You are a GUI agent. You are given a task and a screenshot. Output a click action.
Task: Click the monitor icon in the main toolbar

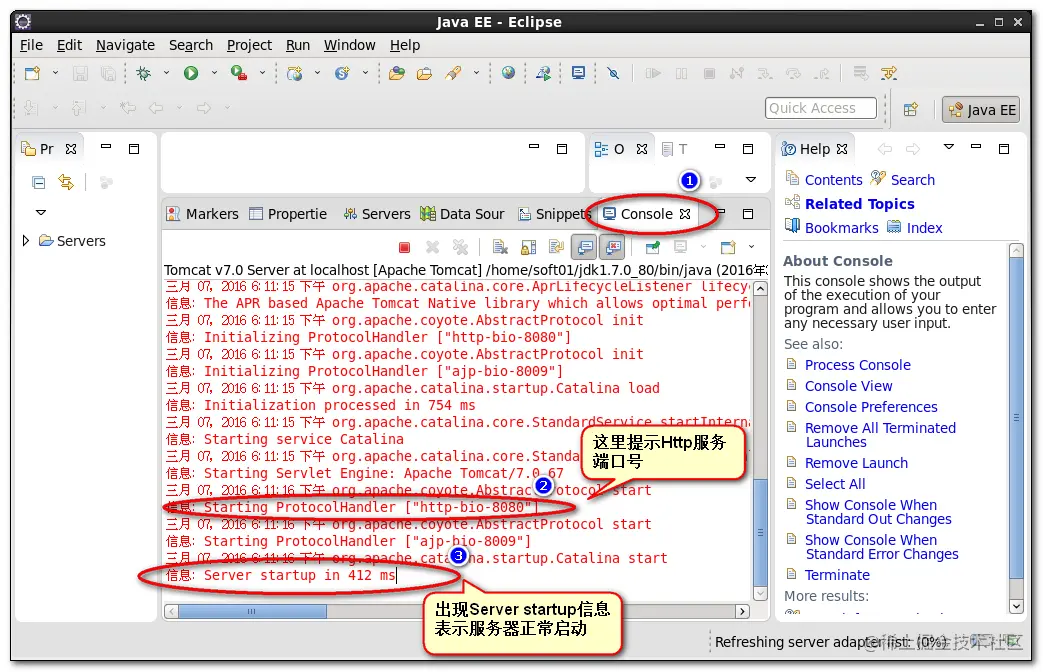point(579,73)
